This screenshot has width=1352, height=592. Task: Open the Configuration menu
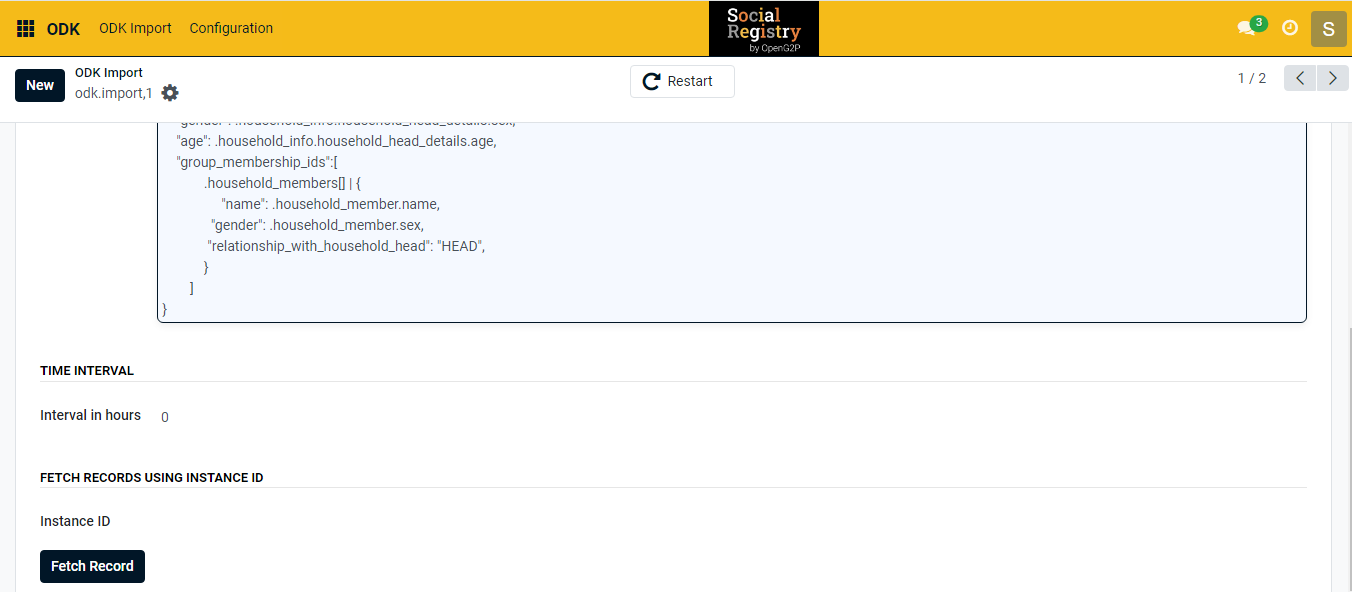[x=231, y=28]
